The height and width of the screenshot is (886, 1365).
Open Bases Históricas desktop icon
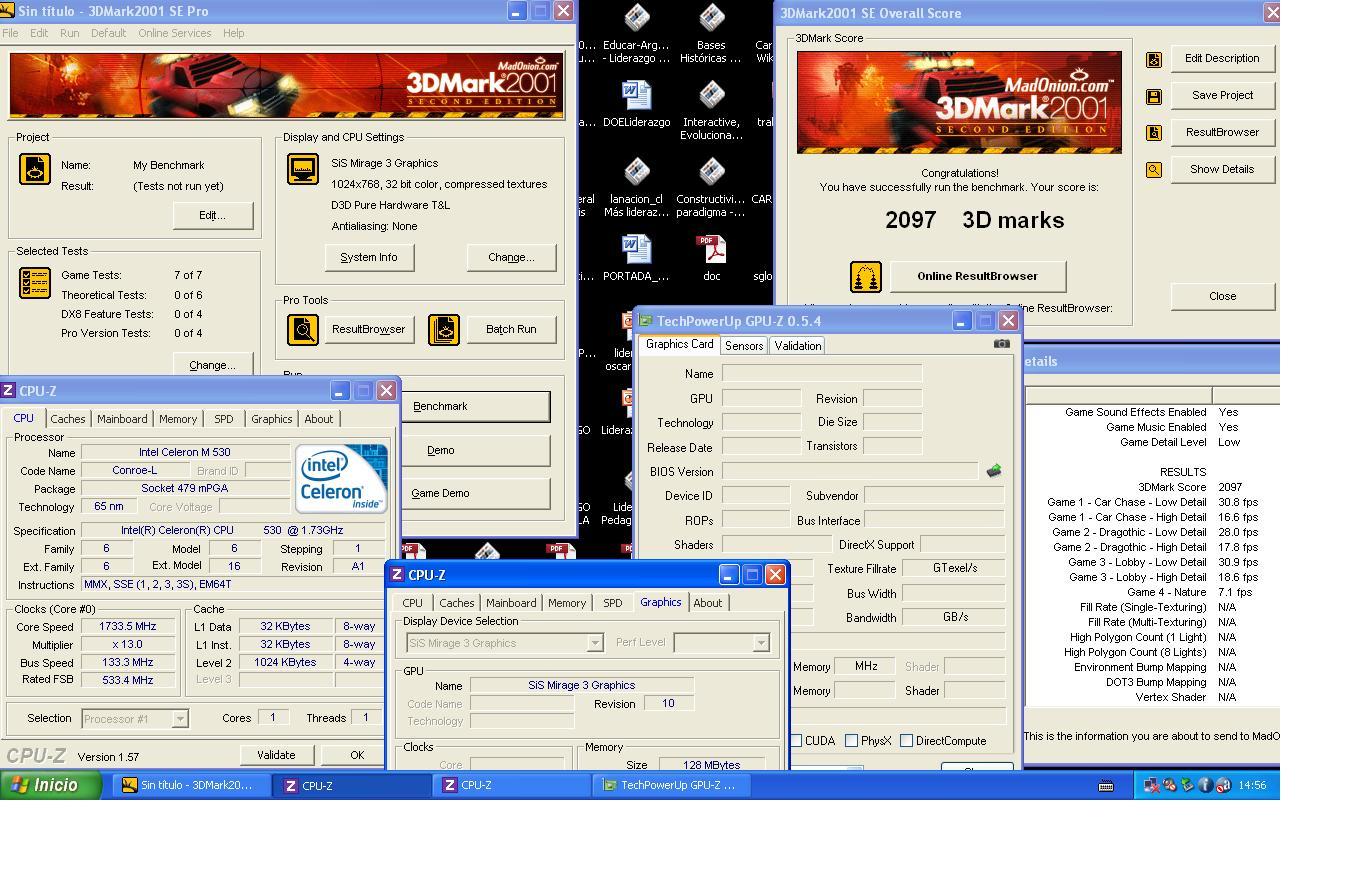click(711, 34)
